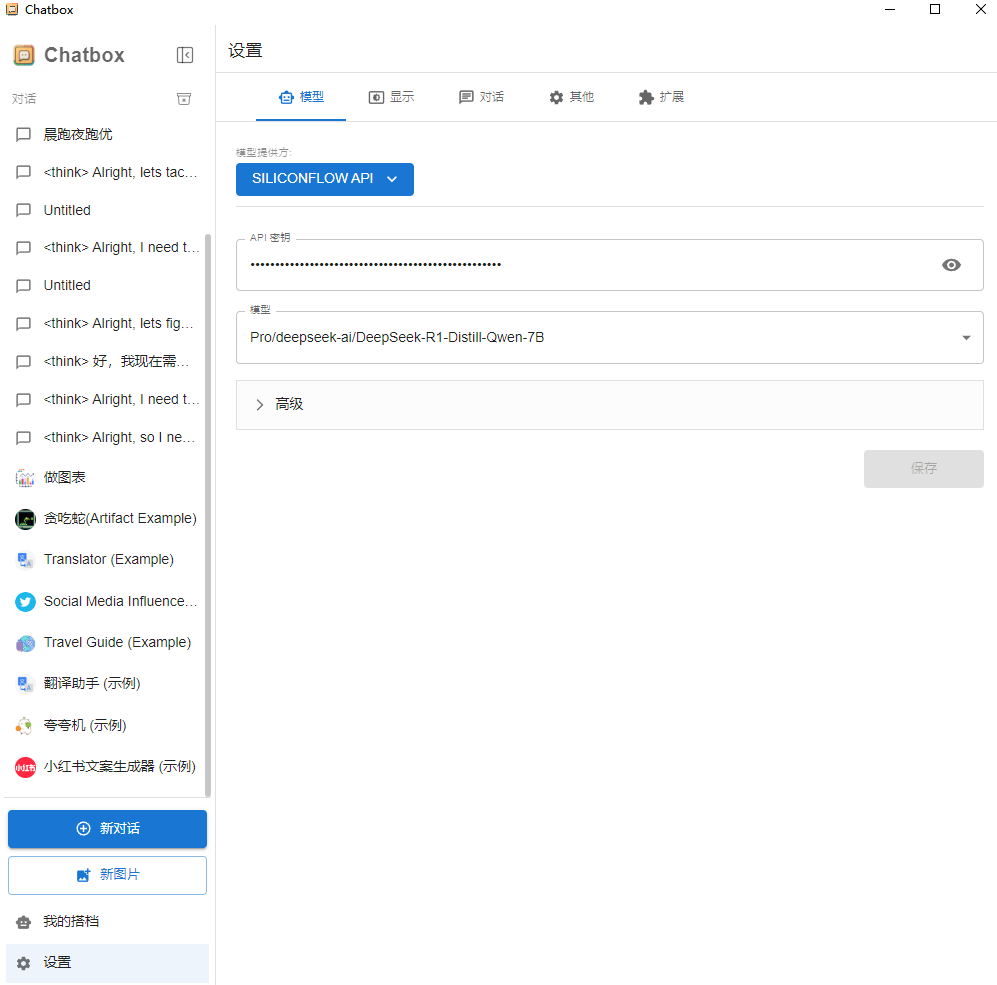The width and height of the screenshot is (997, 985).
Task: Click the gear icon on the 其他 tab
Action: [x=556, y=97]
